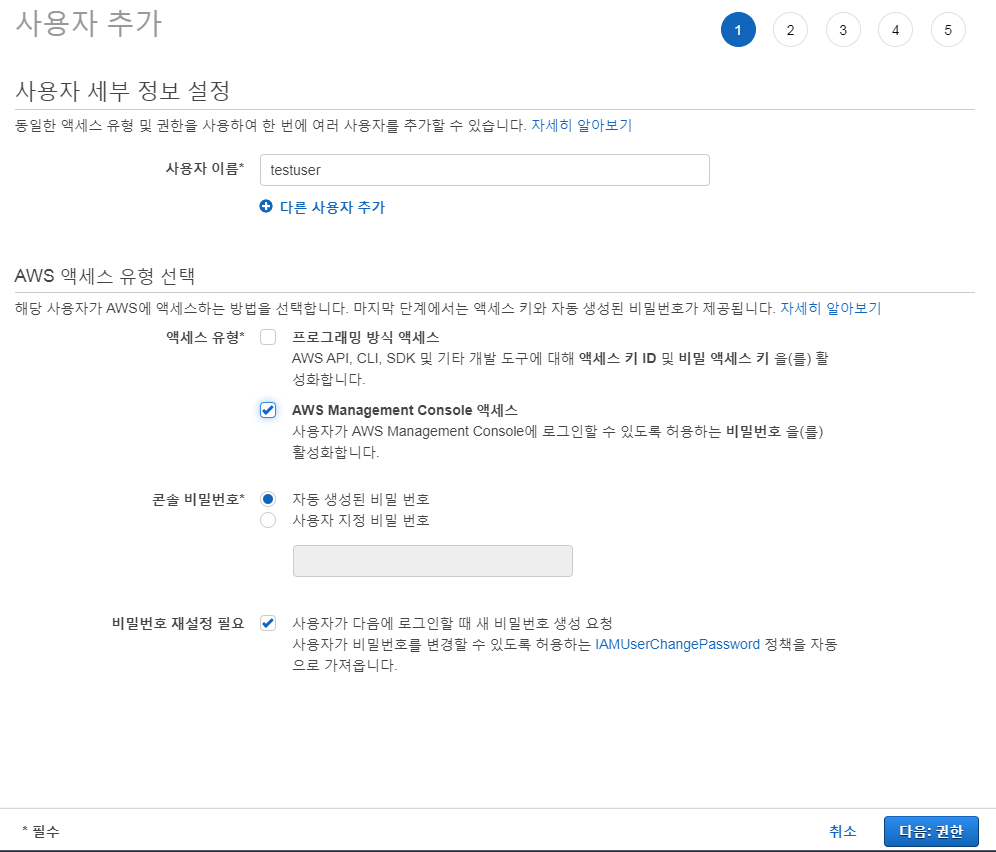The height and width of the screenshot is (852, 996).
Task: Click the 프로그래밍 방식 액세스 label text
Action: tap(365, 337)
